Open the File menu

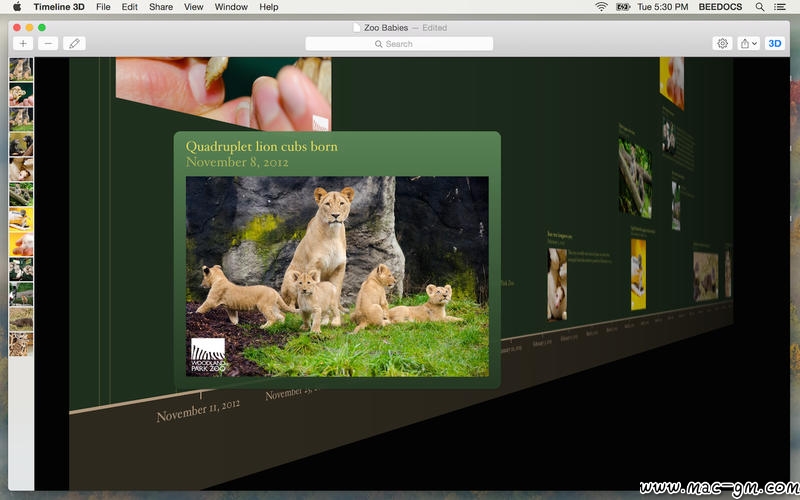pyautogui.click(x=103, y=7)
